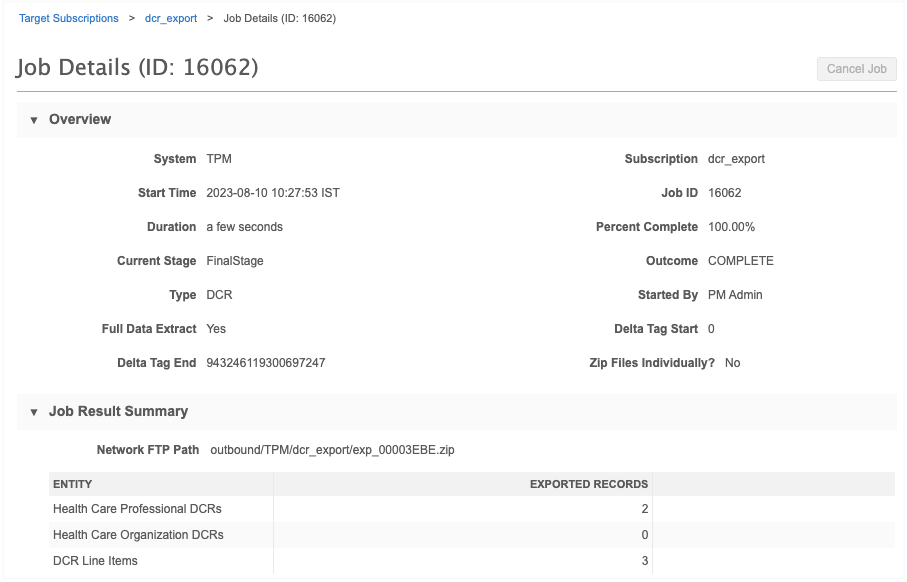Click the Job Details (ID: 16062) page heading

coord(138,68)
